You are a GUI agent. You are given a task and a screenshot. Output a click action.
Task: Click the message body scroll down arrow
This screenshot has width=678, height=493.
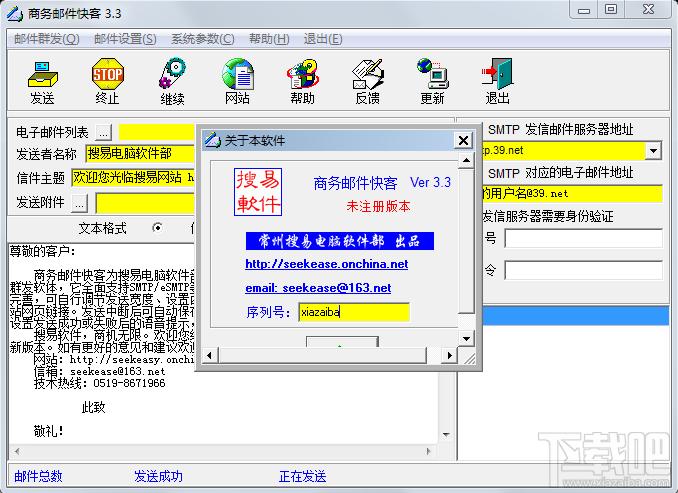446,435
